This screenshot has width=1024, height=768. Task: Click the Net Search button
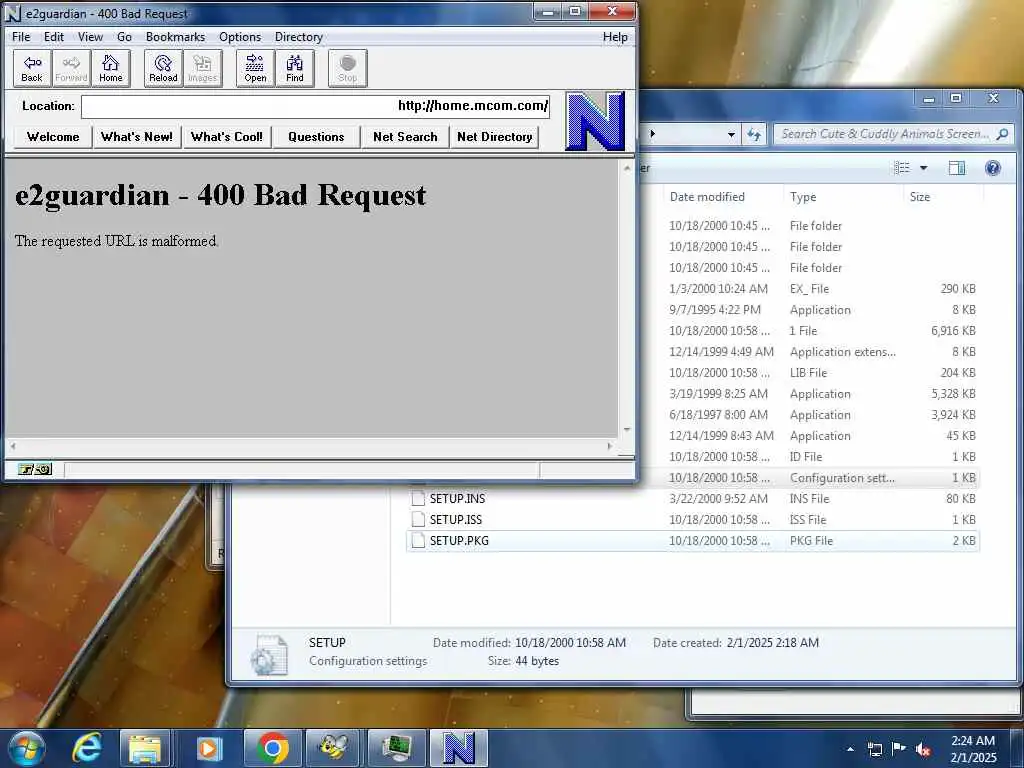pos(405,137)
